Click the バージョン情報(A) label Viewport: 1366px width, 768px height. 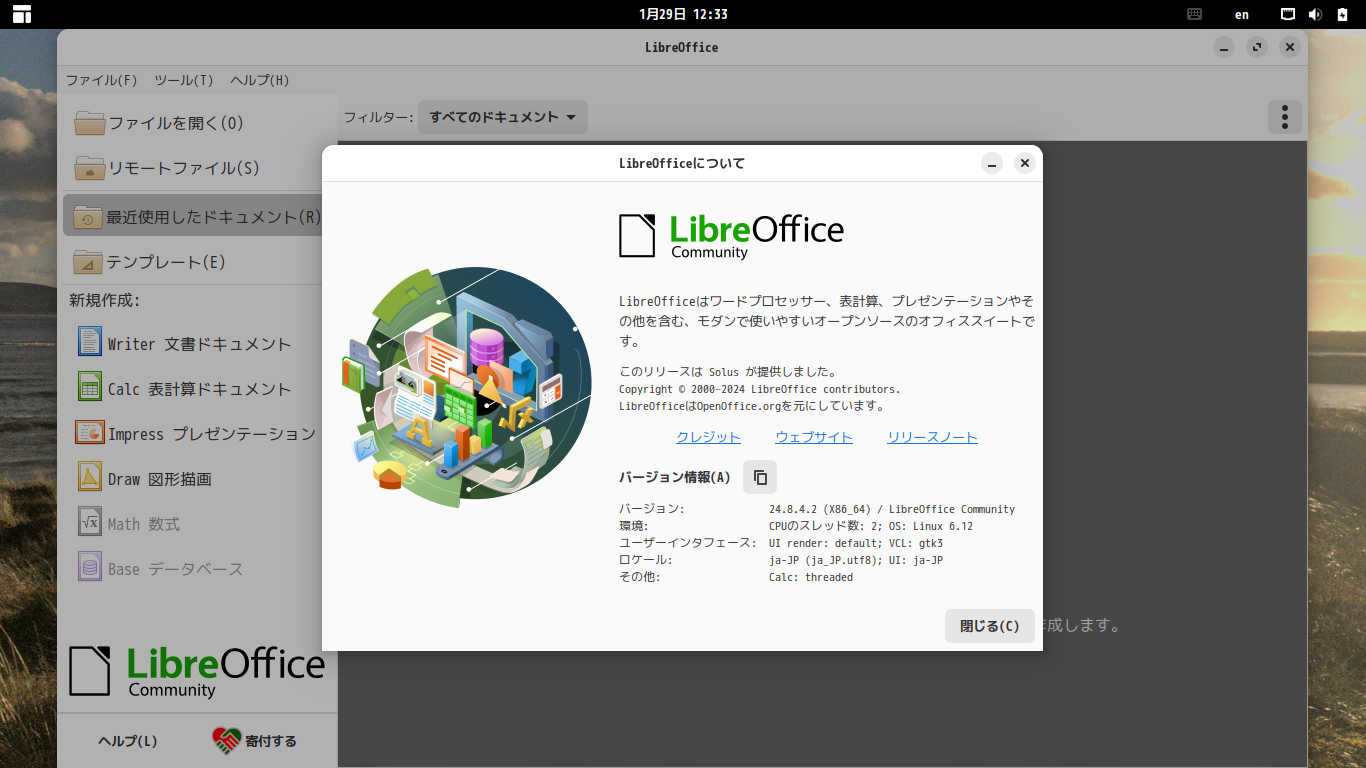tap(675, 477)
